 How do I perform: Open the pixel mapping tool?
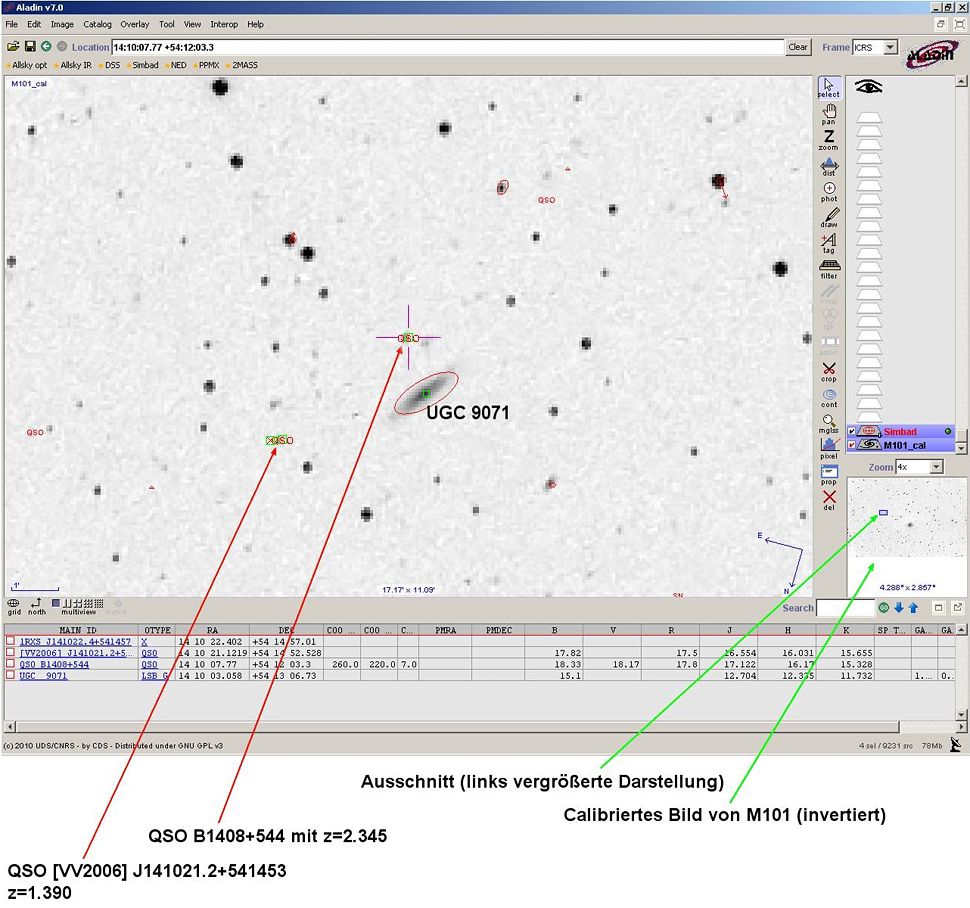point(829,447)
